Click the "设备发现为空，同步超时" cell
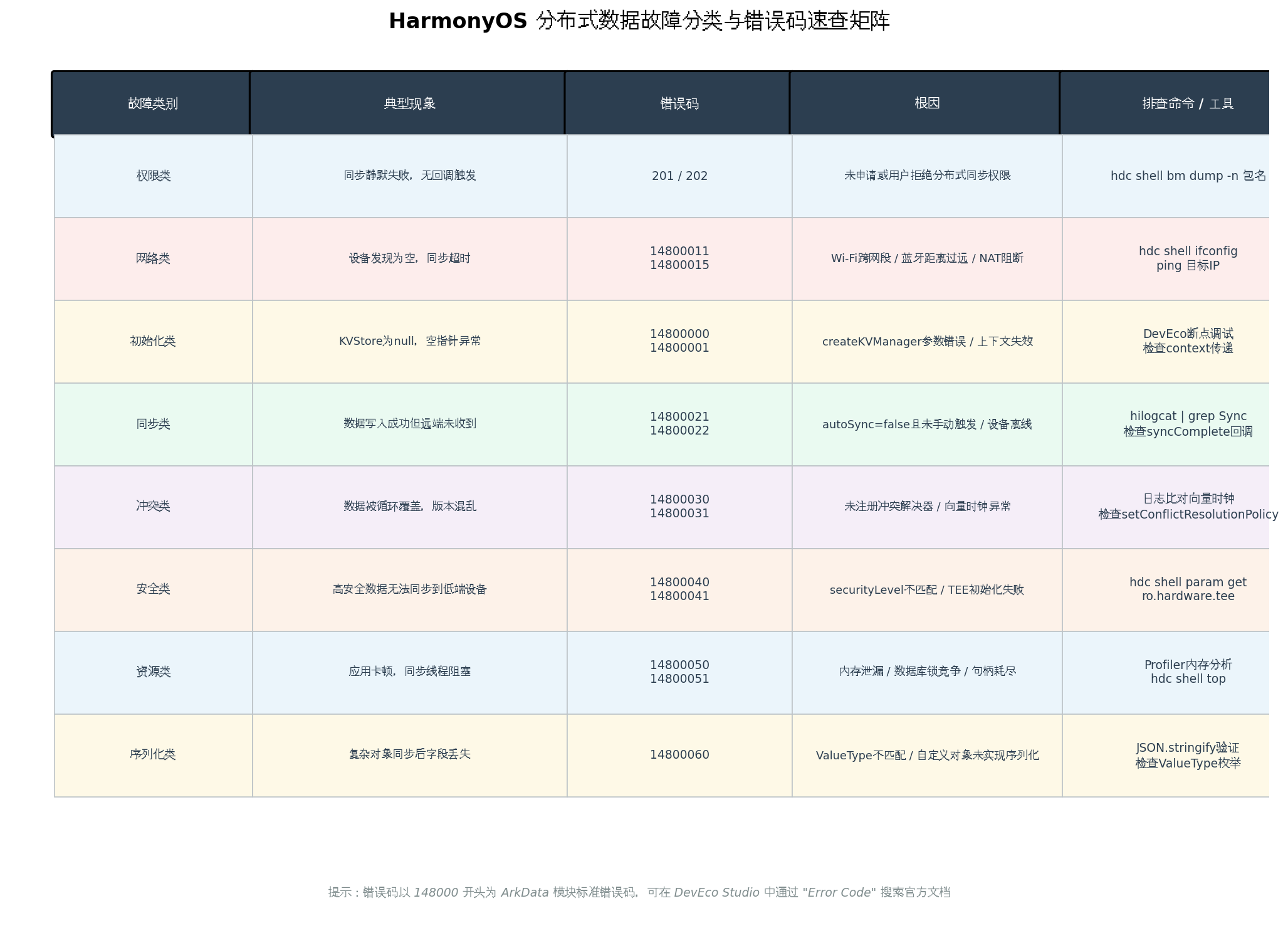This screenshot has height=928, width=1288. tap(410, 259)
